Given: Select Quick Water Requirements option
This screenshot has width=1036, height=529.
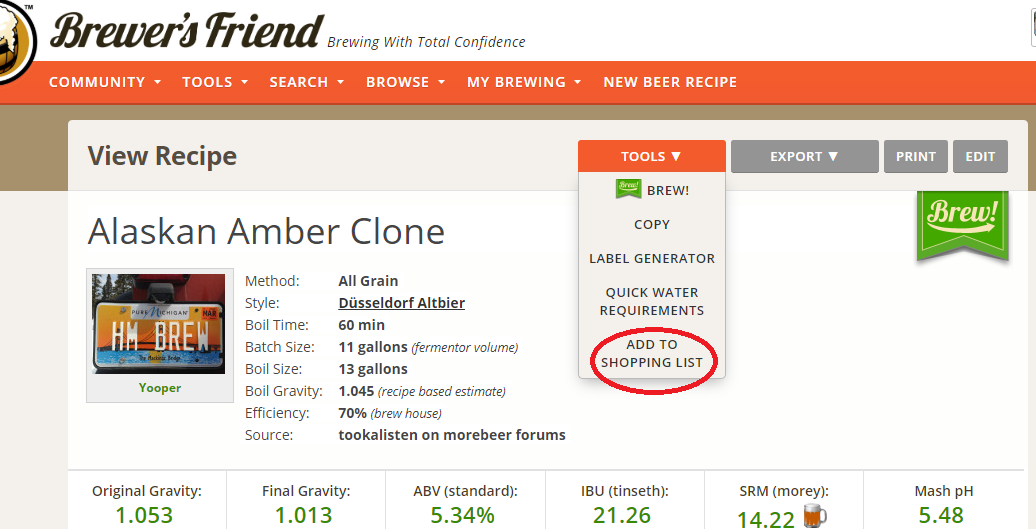Looking at the screenshot, I should click(x=652, y=301).
